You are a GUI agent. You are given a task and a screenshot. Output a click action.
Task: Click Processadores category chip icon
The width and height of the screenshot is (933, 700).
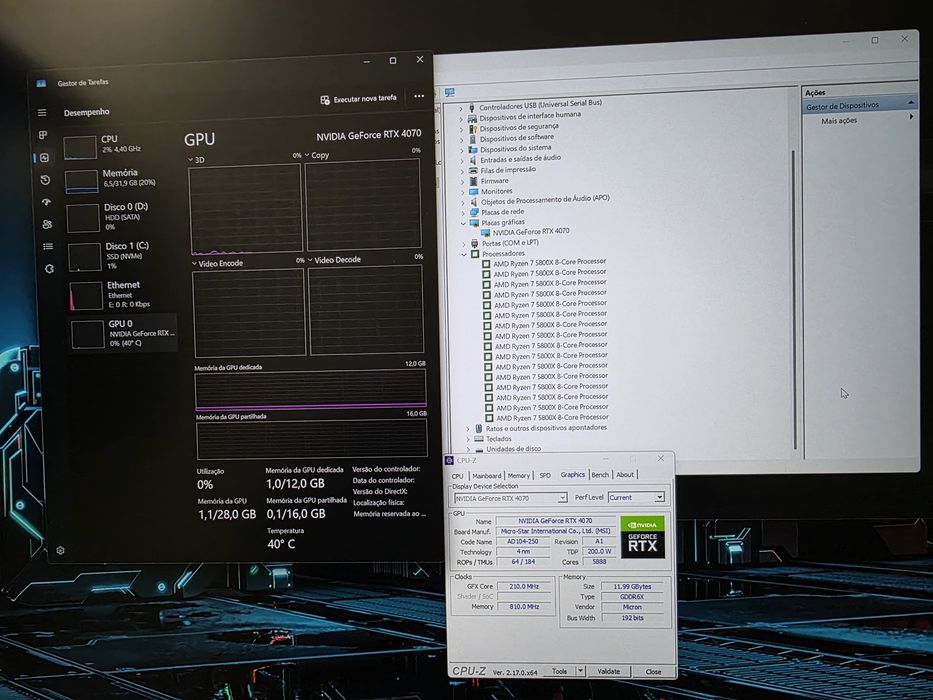point(475,254)
